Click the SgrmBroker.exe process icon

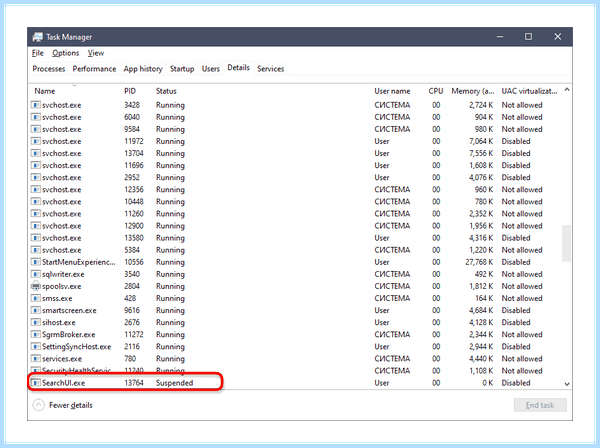[36, 335]
